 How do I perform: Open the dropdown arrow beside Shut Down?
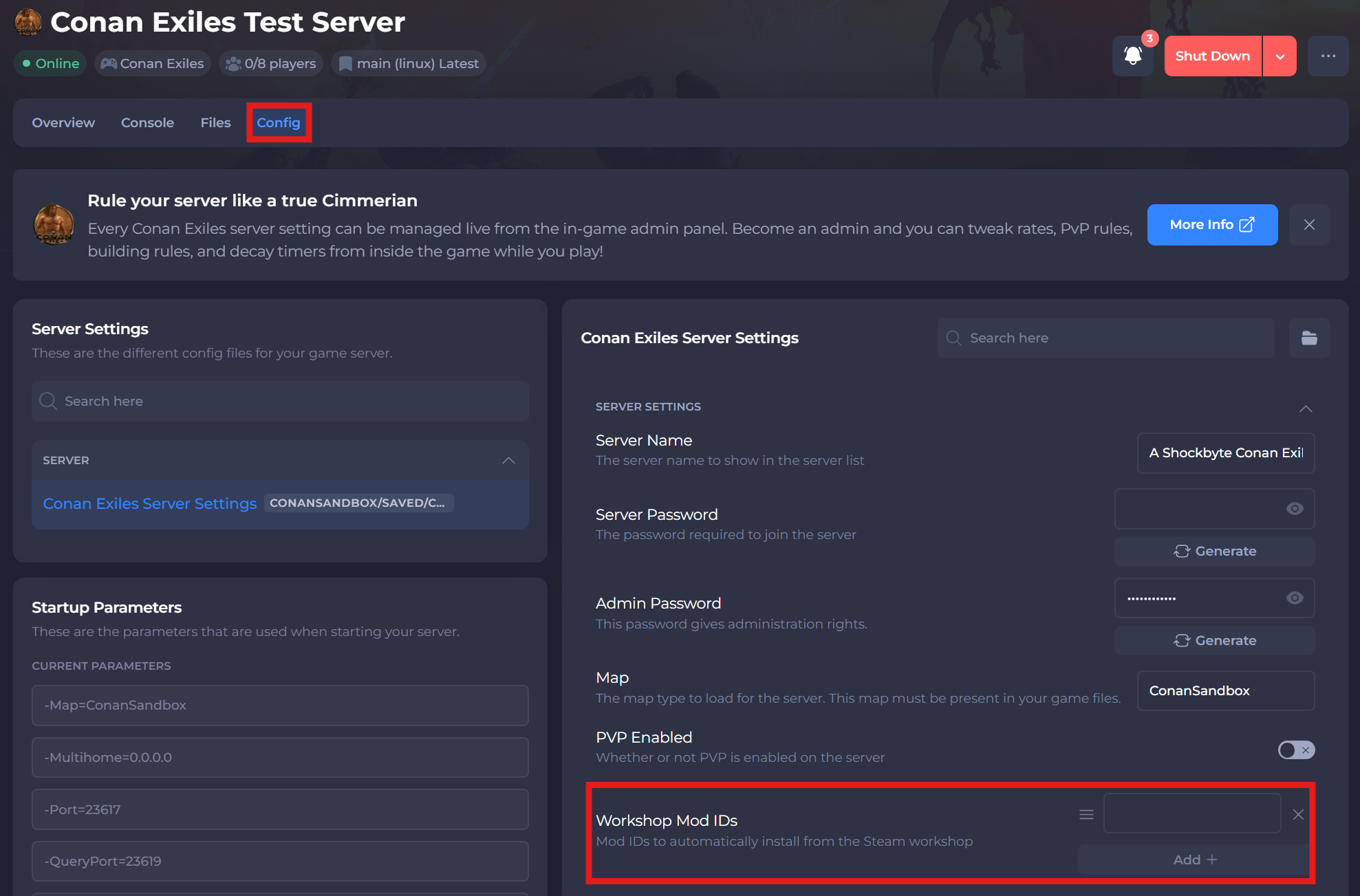(x=1280, y=56)
